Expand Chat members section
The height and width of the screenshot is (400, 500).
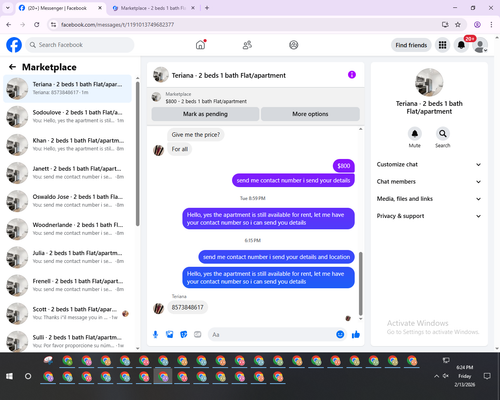[x=429, y=182]
